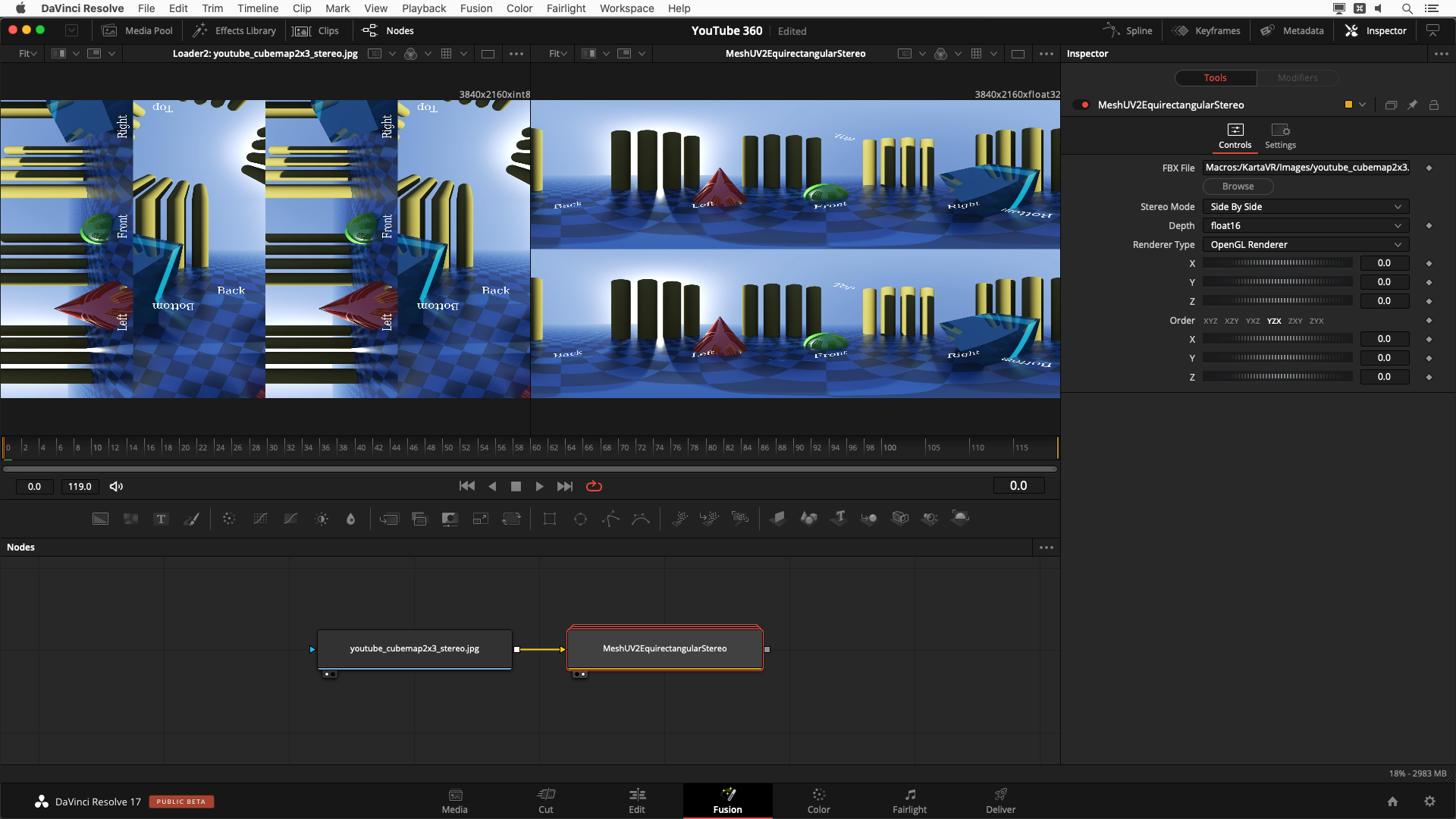Toggle the lock on the inspector tool
This screenshot has width=1456, height=819.
coord(1434,105)
